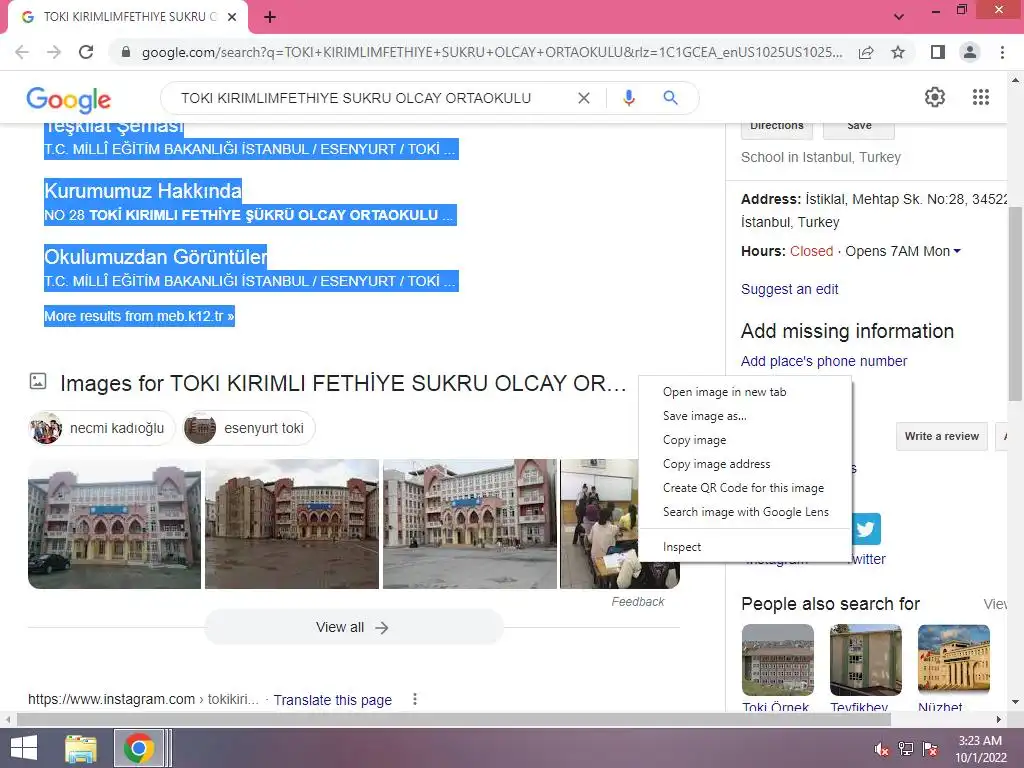Open Nüzhet related school thumbnail
This screenshot has width=1024, height=768.
click(x=953, y=660)
